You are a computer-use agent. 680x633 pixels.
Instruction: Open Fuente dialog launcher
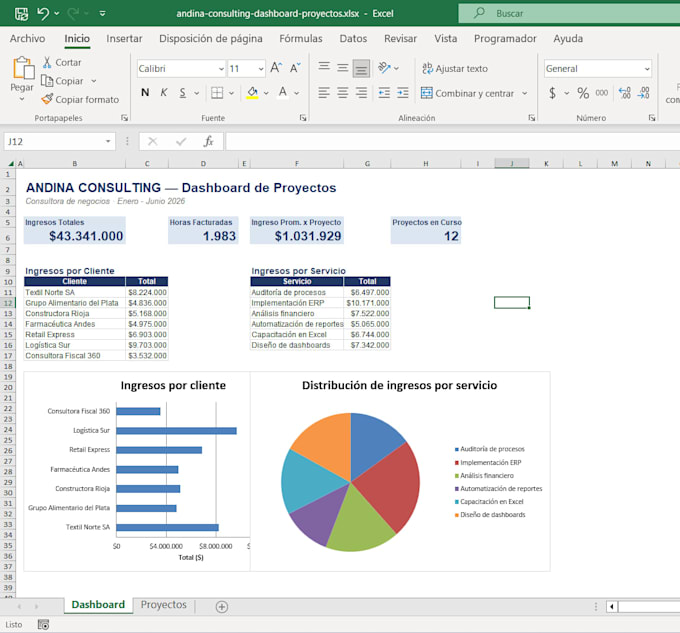click(x=303, y=118)
